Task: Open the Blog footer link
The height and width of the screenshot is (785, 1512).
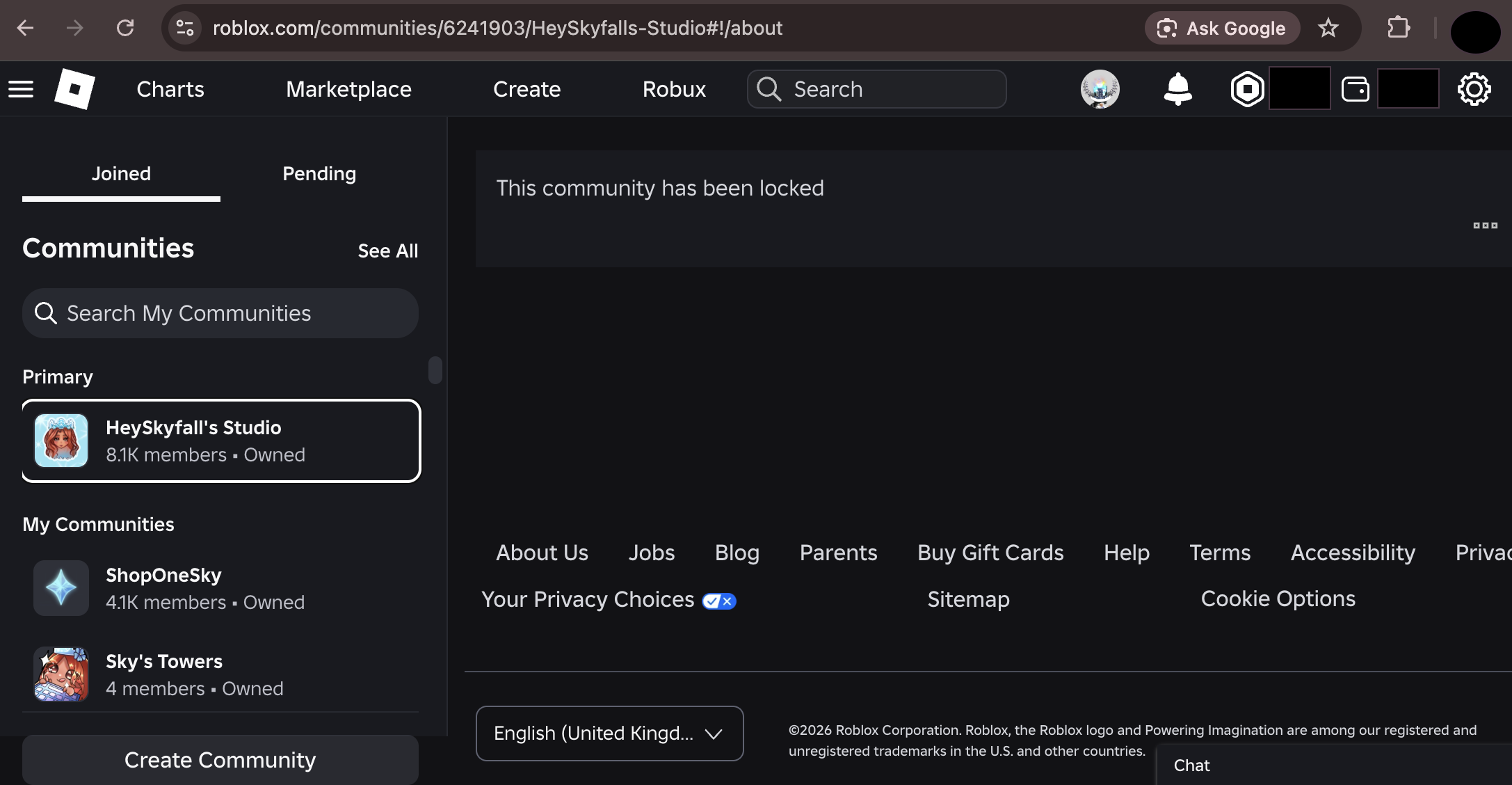Action: pyautogui.click(x=737, y=553)
